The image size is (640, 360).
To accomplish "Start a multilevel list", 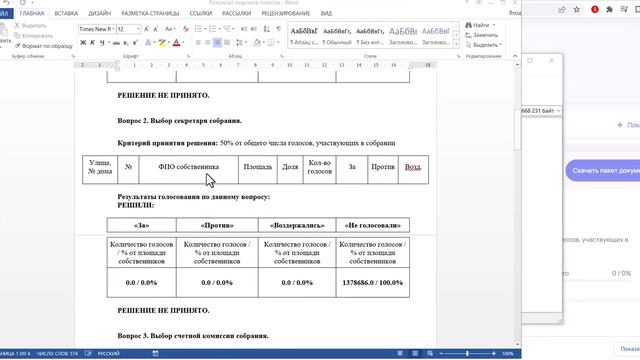I will (x=227, y=29).
